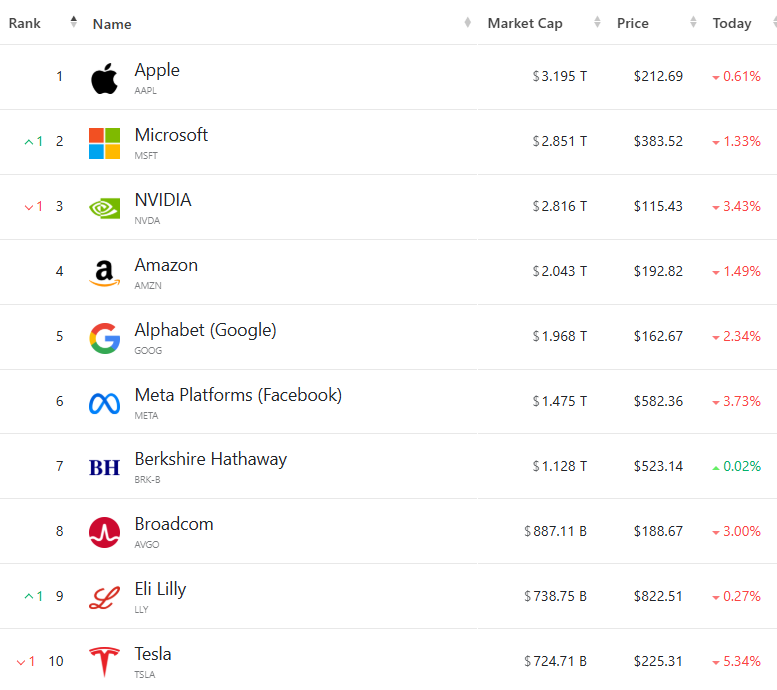The image size is (777, 690).
Task: Click the Berkshire Hathaway BH logo
Action: [104, 467]
